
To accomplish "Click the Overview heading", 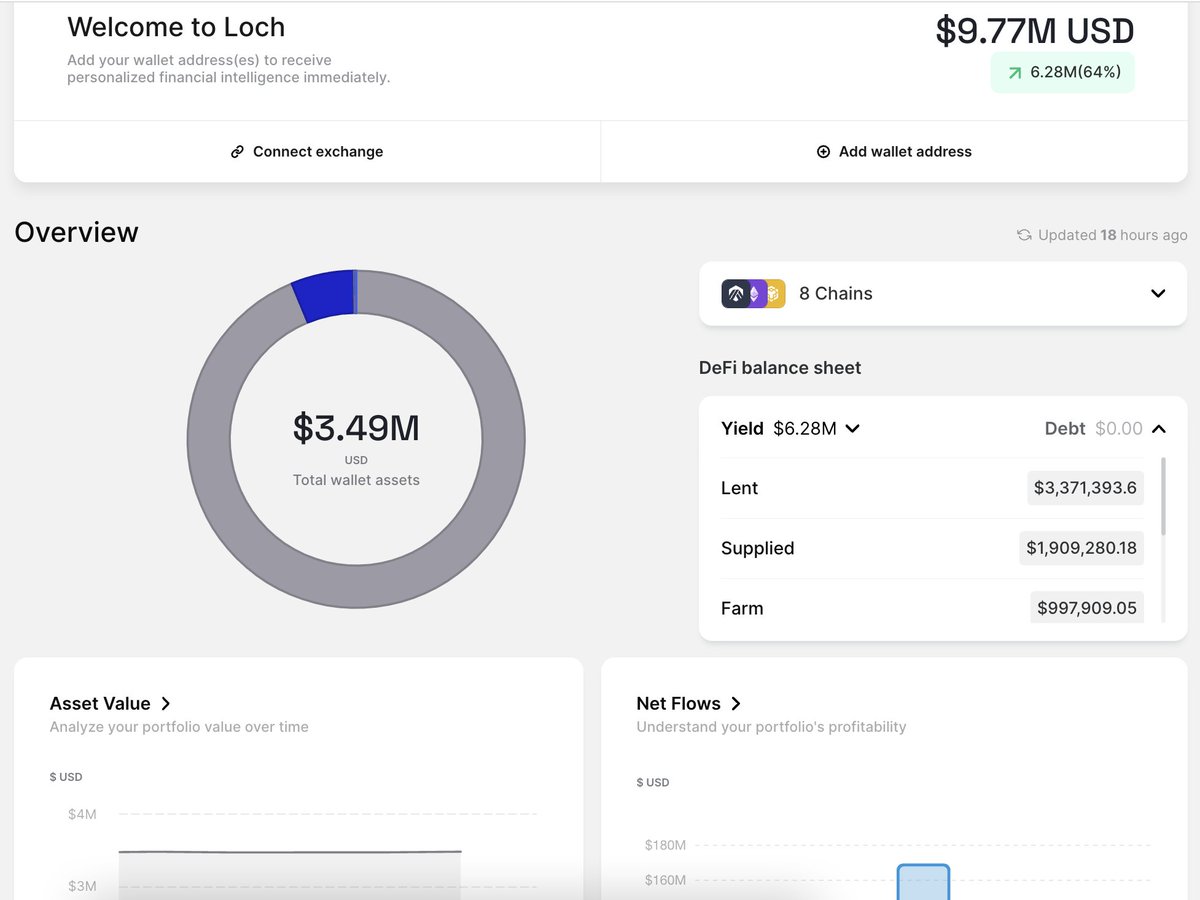I will click(76, 232).
